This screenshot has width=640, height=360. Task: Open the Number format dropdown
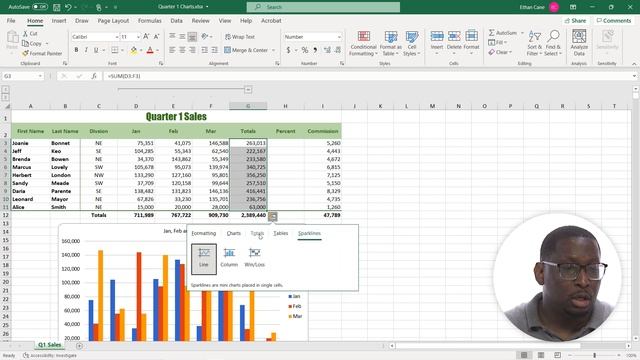pos(339,37)
